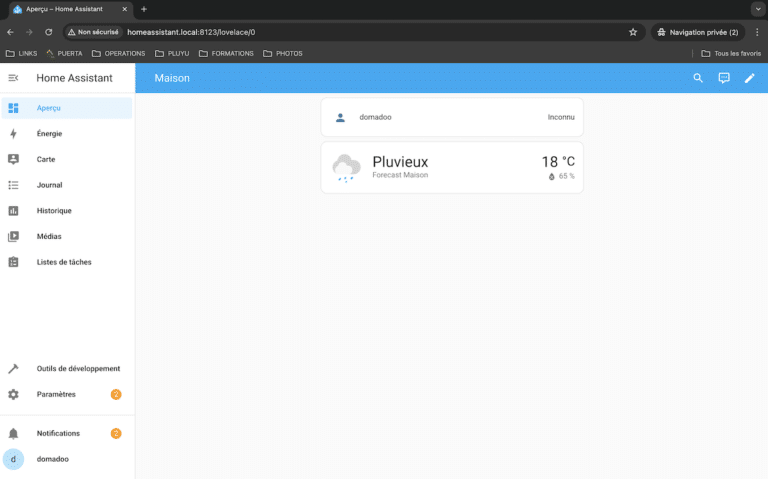Open the Énergie panel

point(67,133)
